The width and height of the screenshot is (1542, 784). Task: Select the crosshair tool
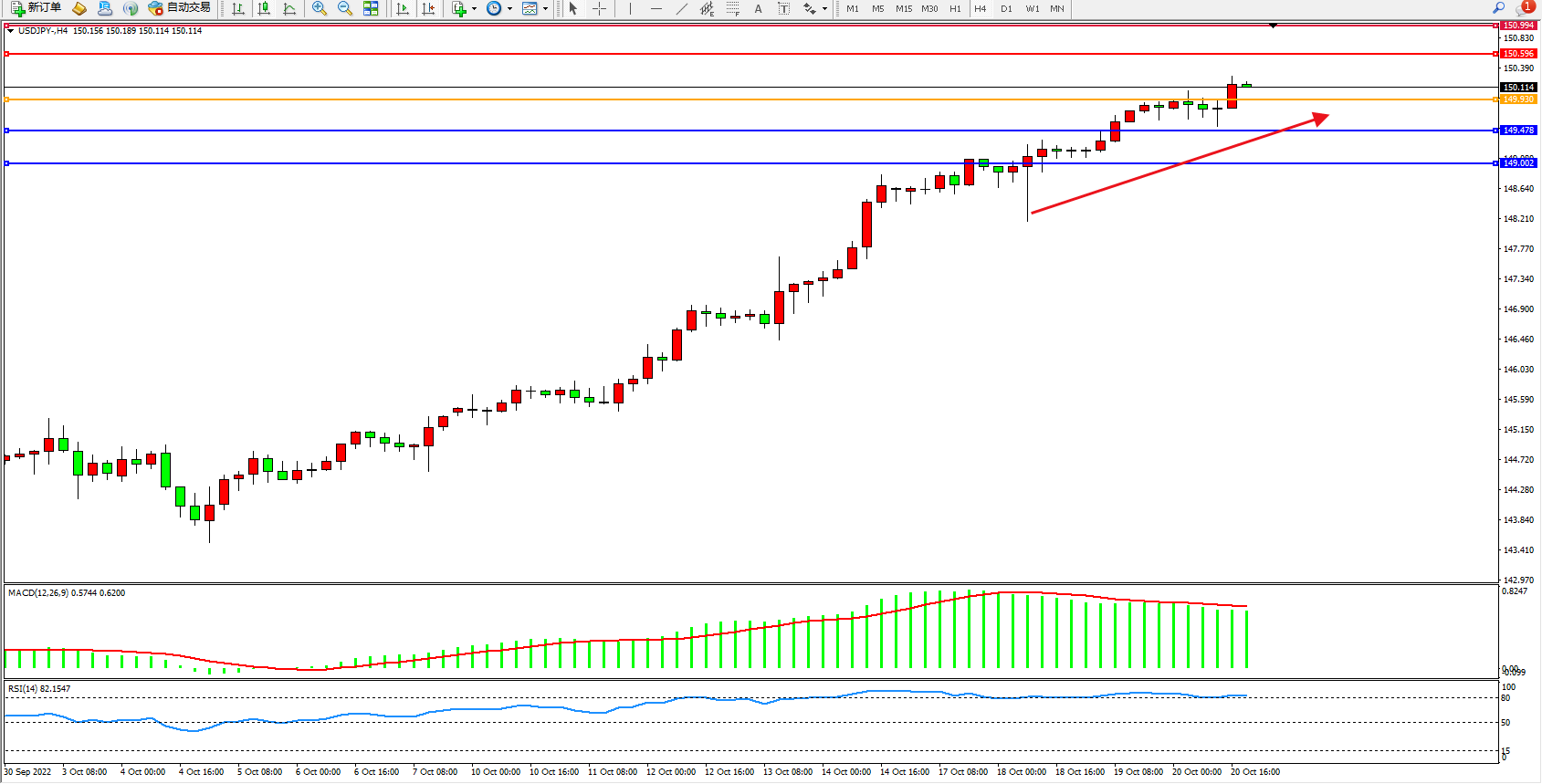tap(600, 8)
